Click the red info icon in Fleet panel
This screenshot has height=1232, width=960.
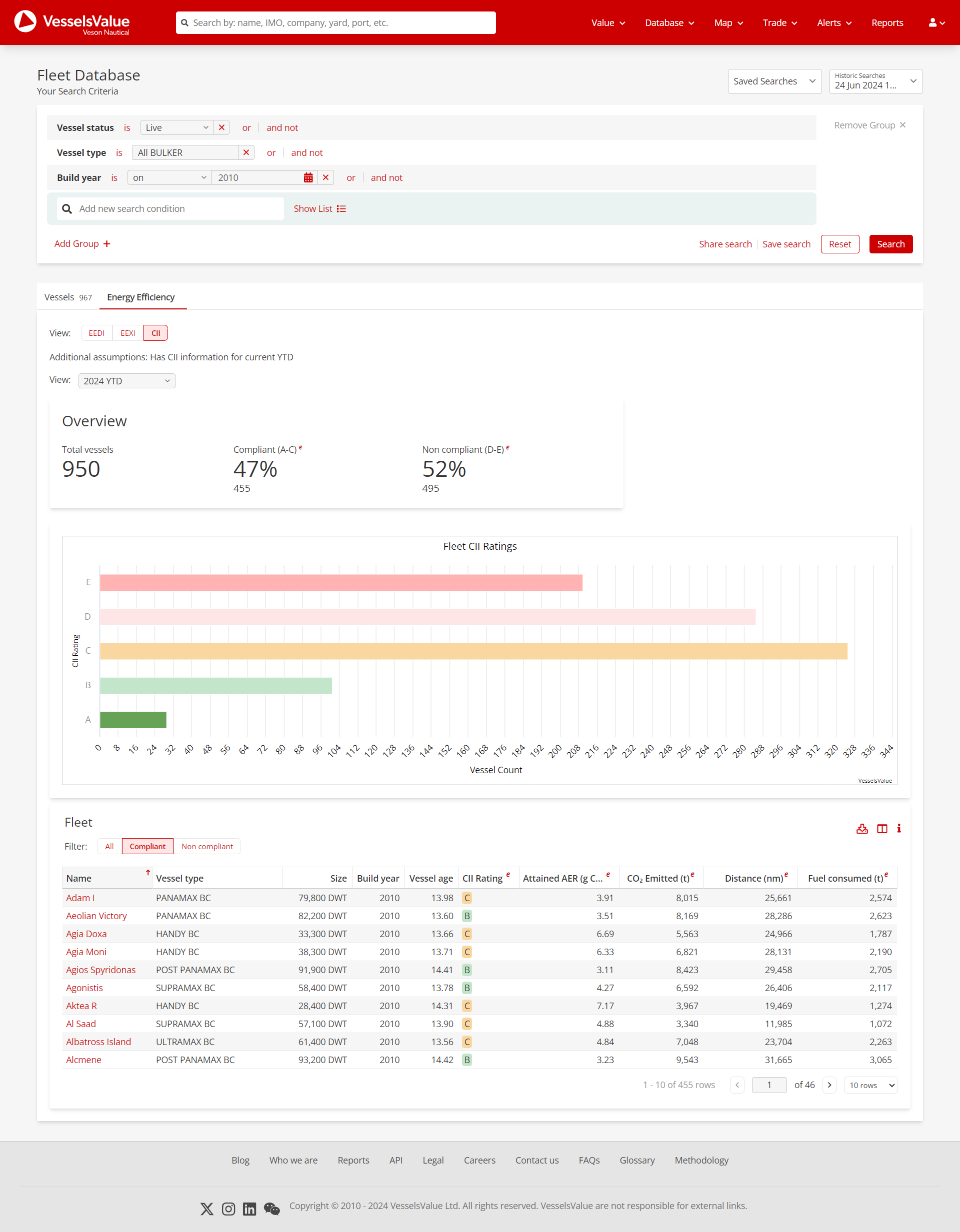899,828
